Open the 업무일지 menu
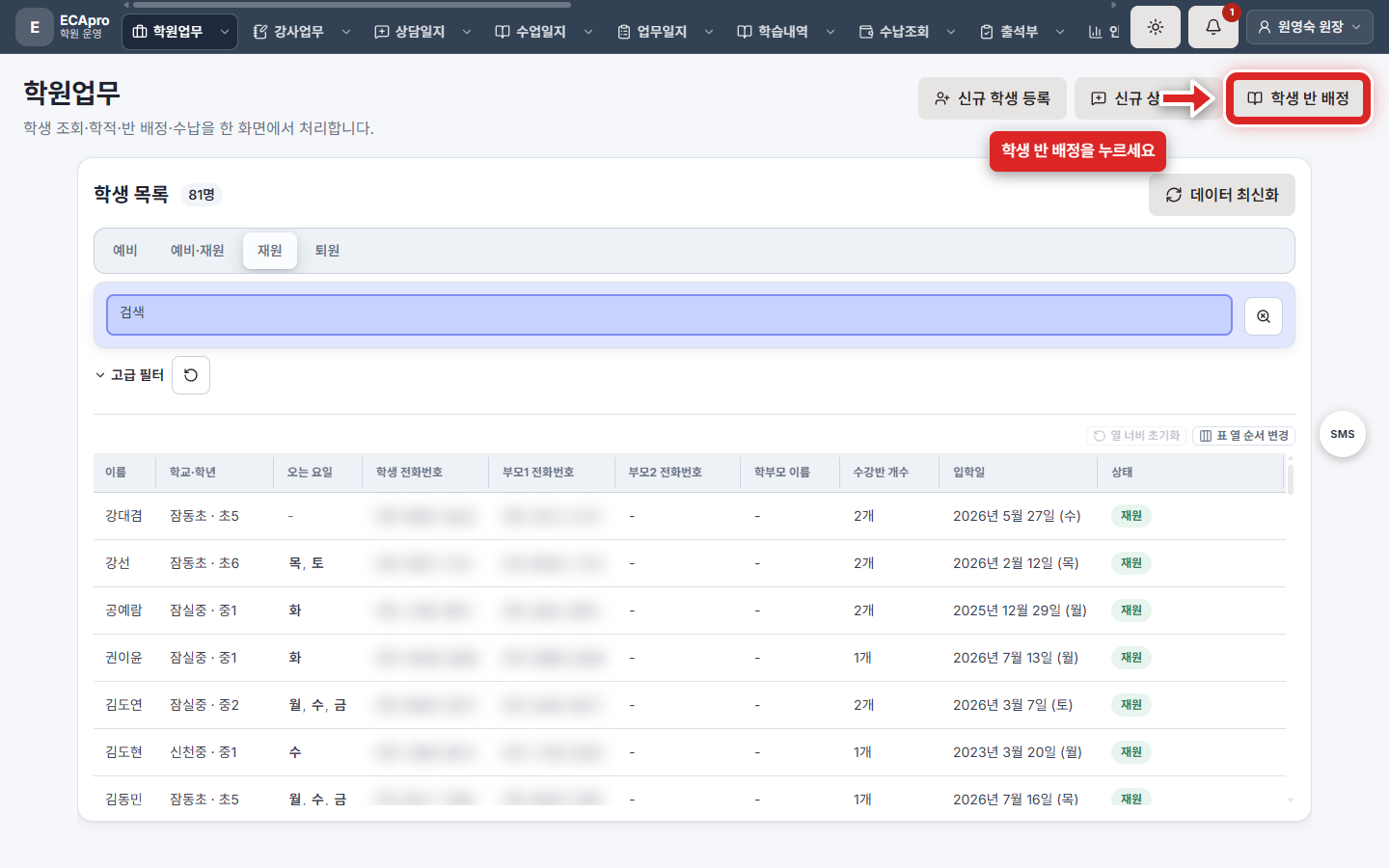 (x=652, y=32)
